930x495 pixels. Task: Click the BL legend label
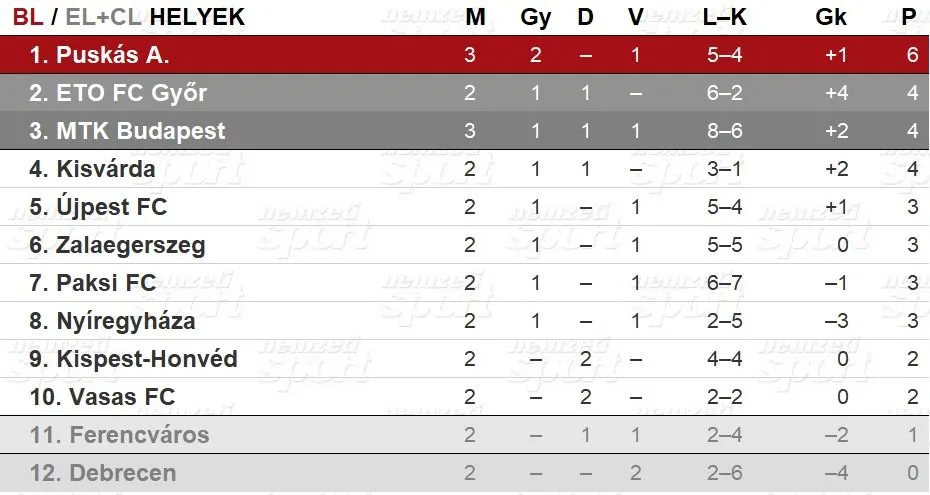[28, 17]
